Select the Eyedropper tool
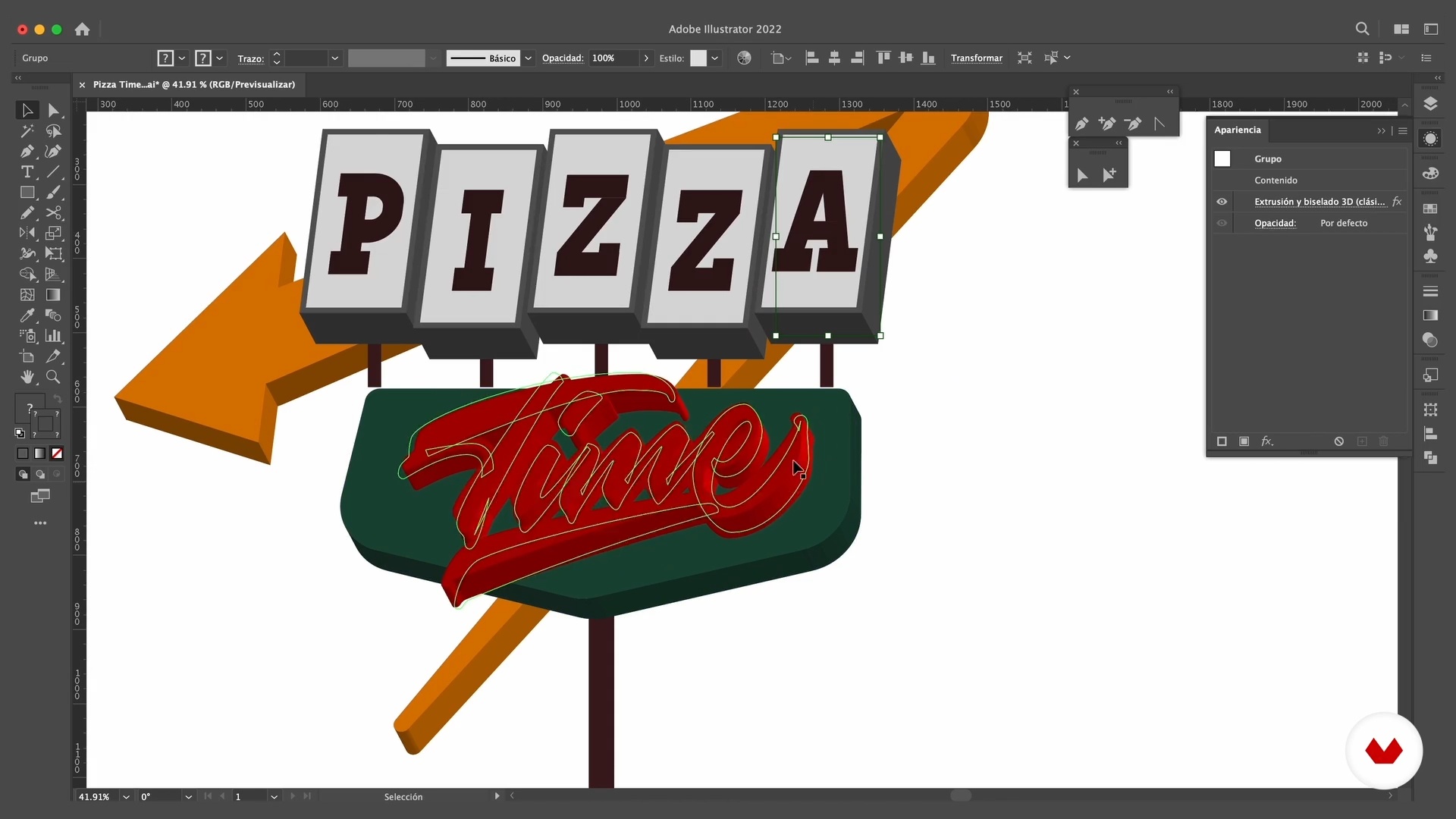Screen dimensions: 1456x819 click(x=27, y=315)
